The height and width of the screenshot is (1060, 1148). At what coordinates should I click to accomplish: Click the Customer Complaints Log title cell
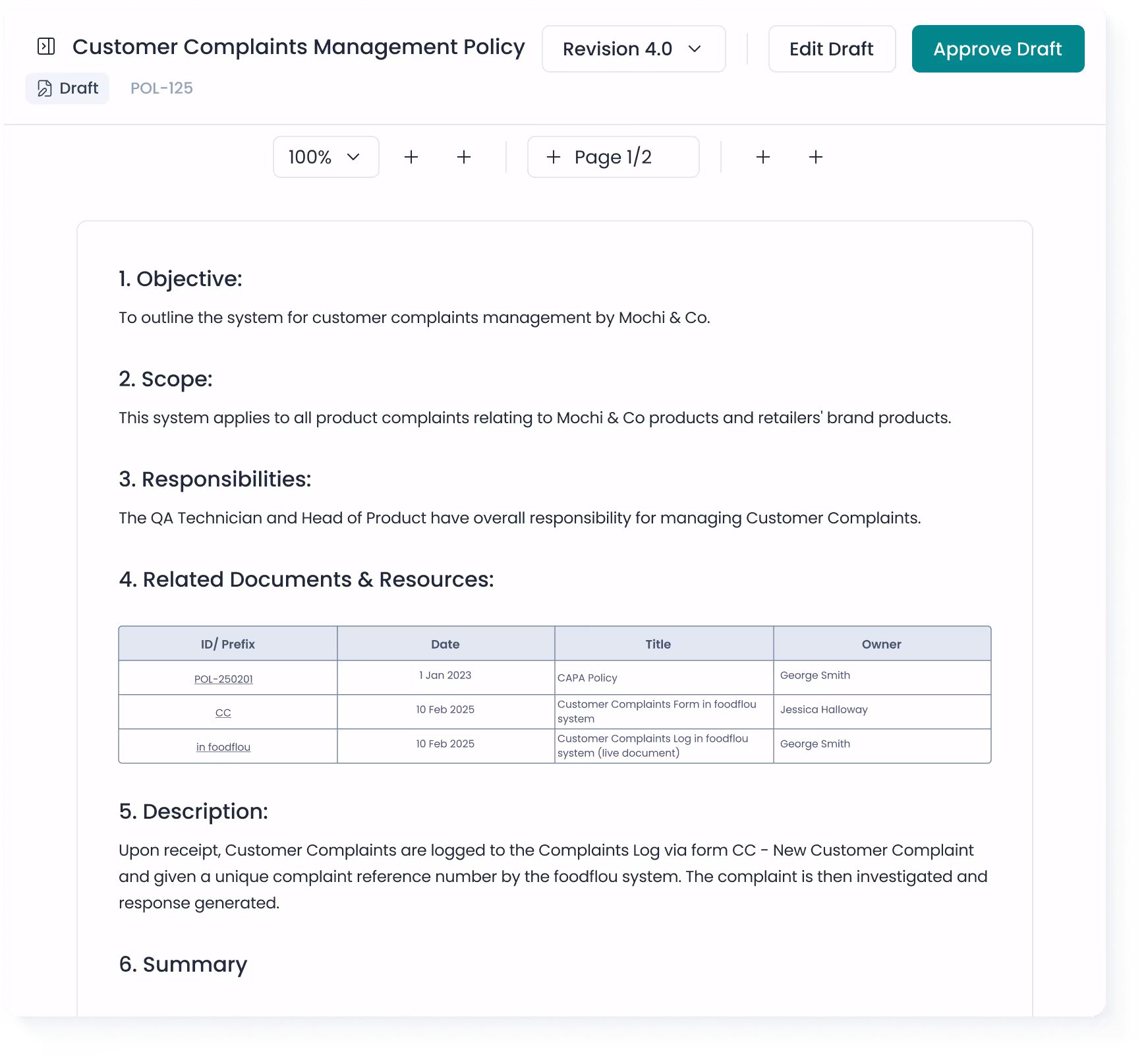coord(664,746)
